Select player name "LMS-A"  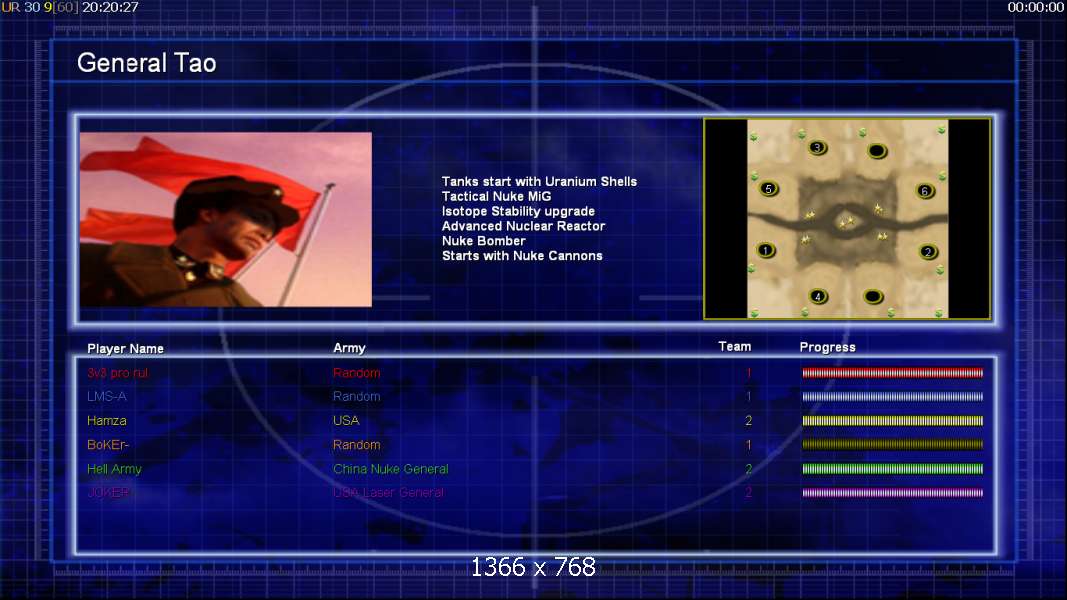(107, 396)
